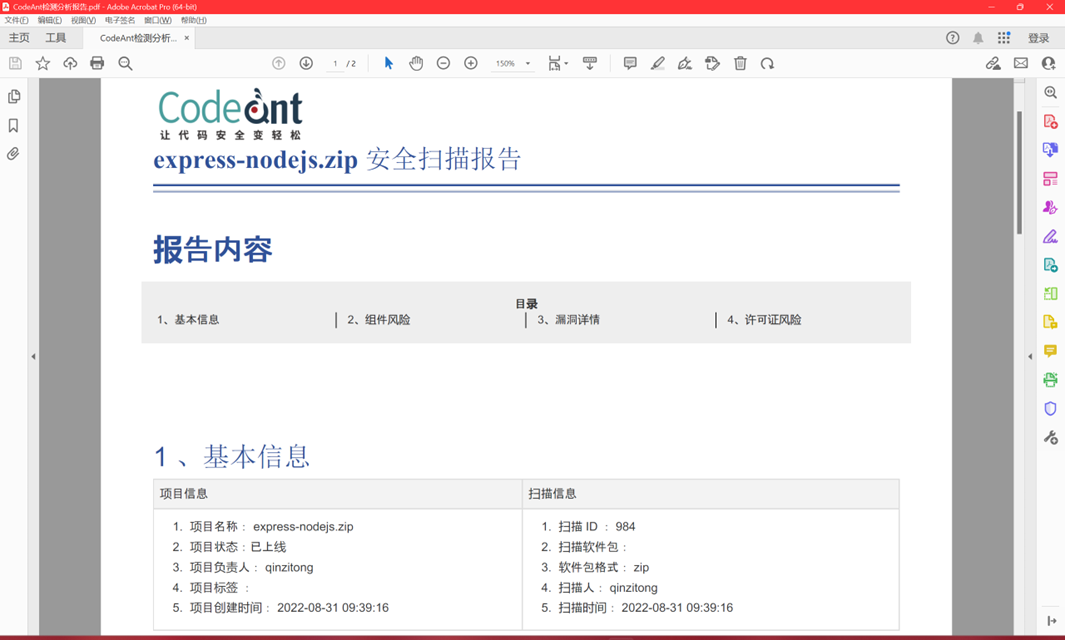
Task: Open the find text magnifier
Action: coord(125,63)
